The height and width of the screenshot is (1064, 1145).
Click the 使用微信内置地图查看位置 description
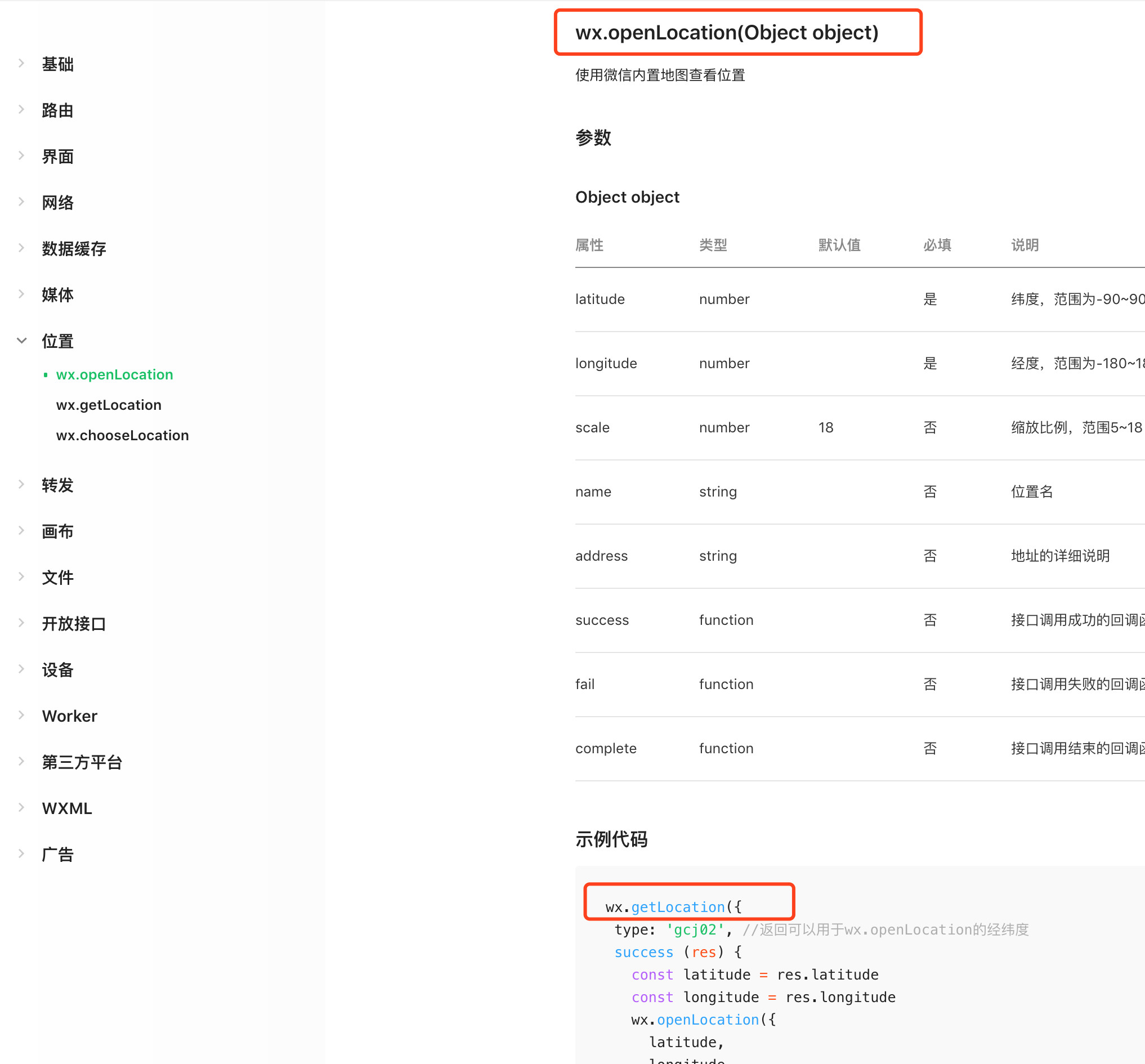[660, 75]
